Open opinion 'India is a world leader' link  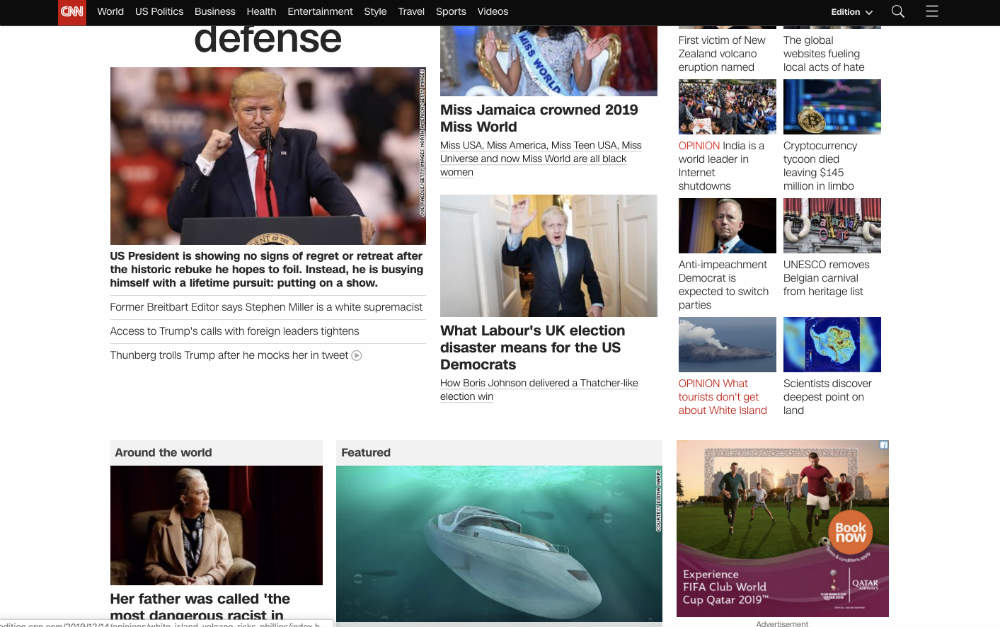tap(723, 166)
